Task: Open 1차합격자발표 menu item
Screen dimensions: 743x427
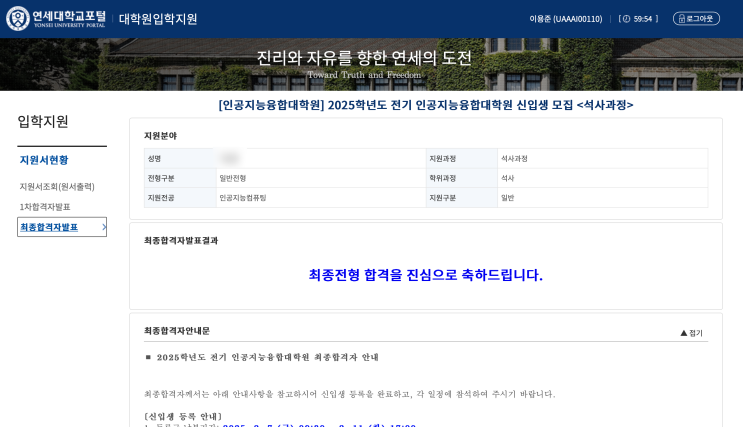Action: point(45,207)
